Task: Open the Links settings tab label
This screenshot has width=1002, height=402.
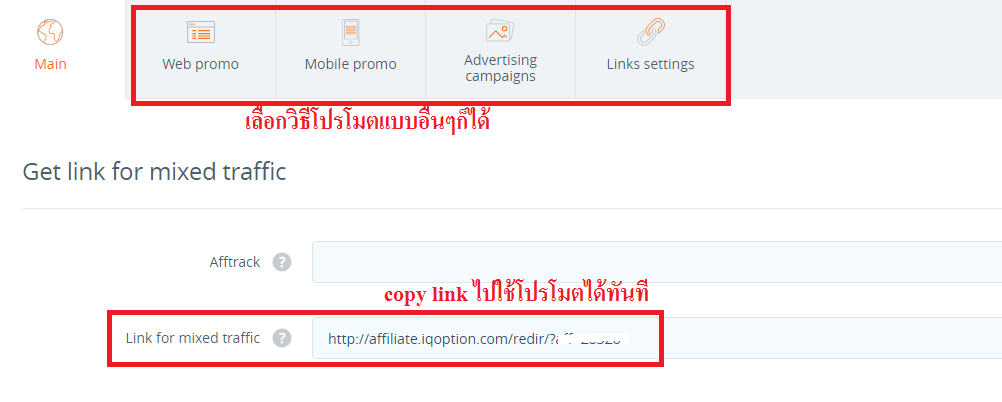Action: [x=651, y=65]
